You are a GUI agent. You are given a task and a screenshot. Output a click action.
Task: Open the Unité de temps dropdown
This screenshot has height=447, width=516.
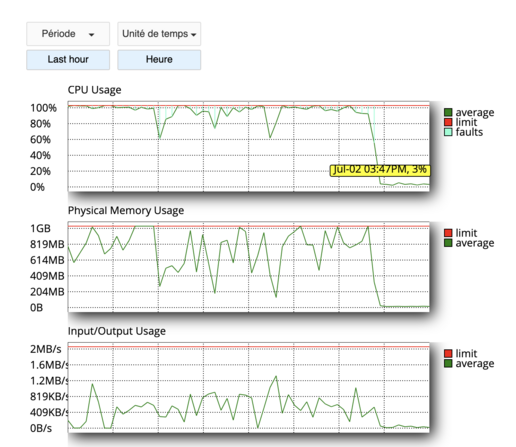point(159,34)
